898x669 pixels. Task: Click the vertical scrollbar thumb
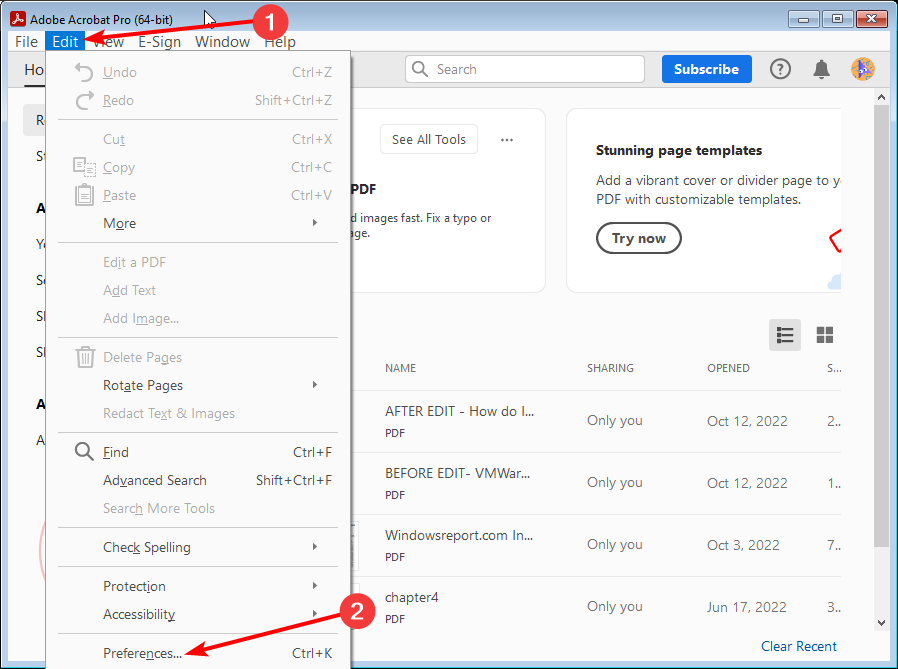point(881,325)
